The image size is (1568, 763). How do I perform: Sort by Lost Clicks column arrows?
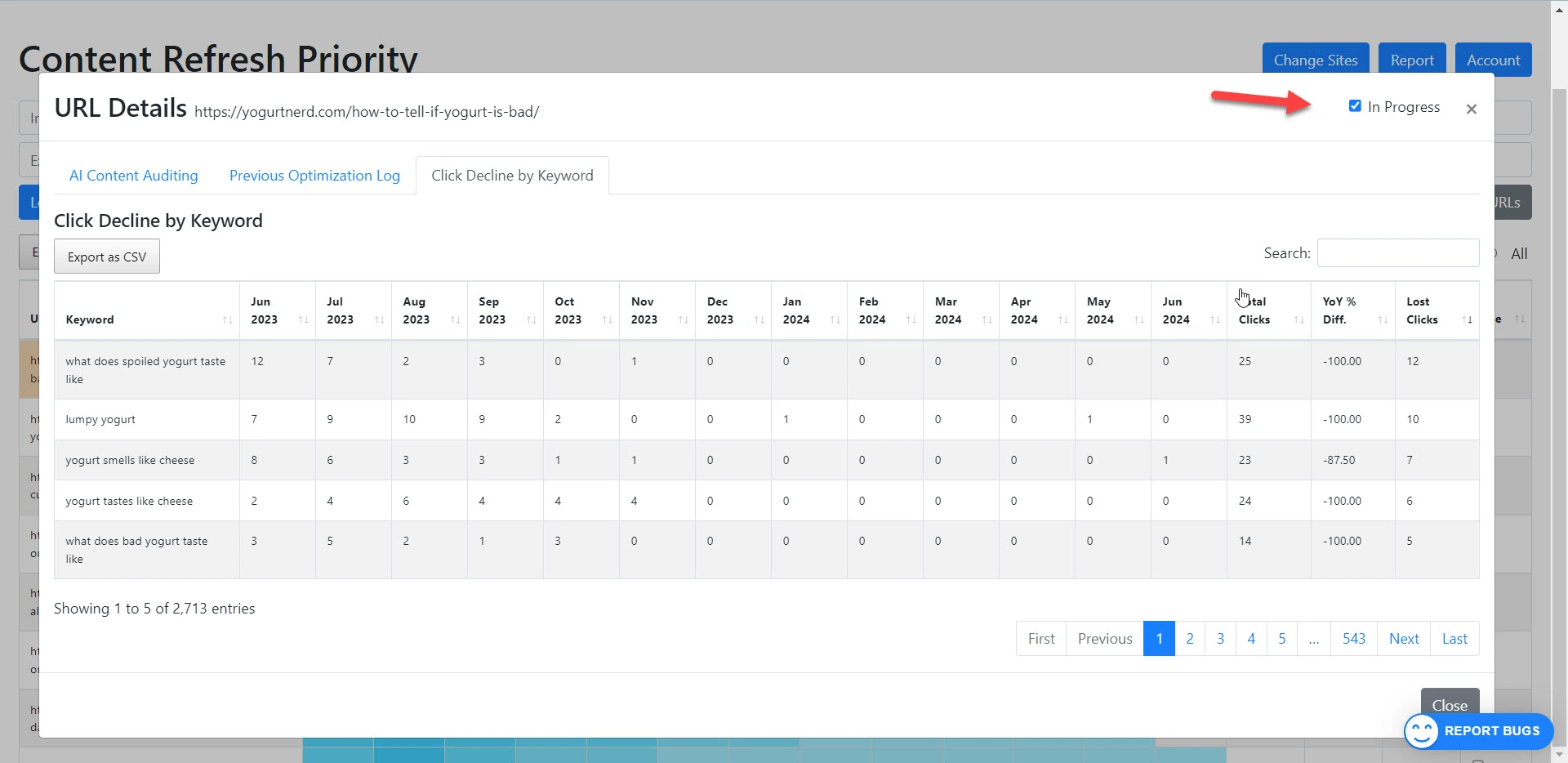point(1467,319)
